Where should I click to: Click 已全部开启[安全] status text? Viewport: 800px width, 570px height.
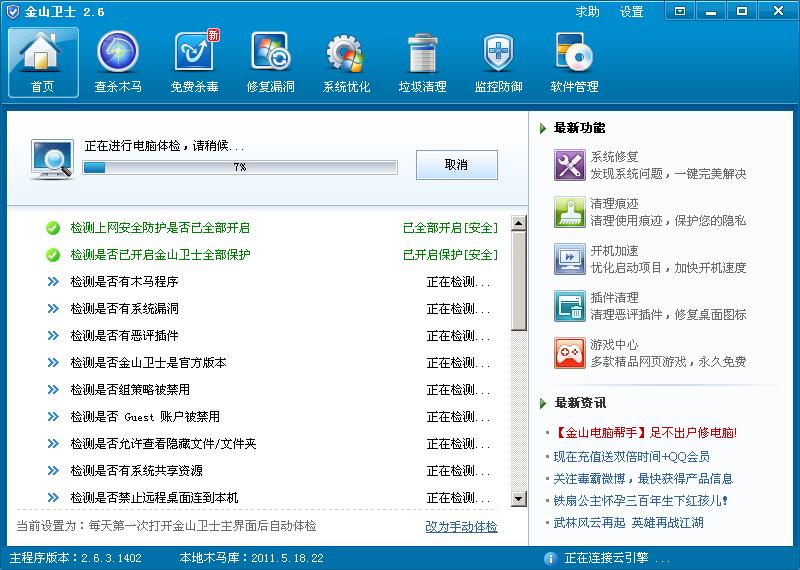(451, 228)
